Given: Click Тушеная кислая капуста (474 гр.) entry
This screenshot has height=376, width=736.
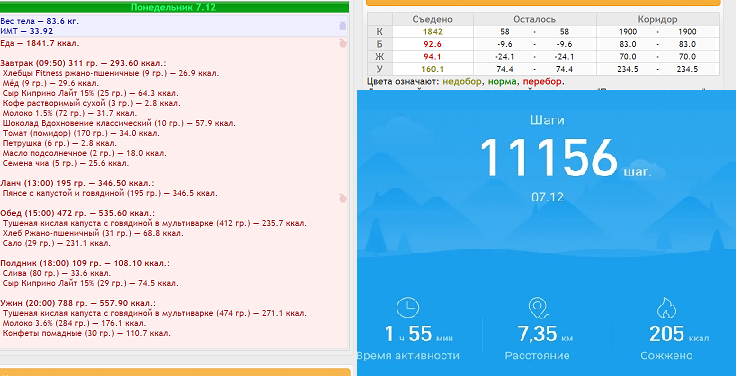Looking at the screenshot, I should click(x=154, y=313).
